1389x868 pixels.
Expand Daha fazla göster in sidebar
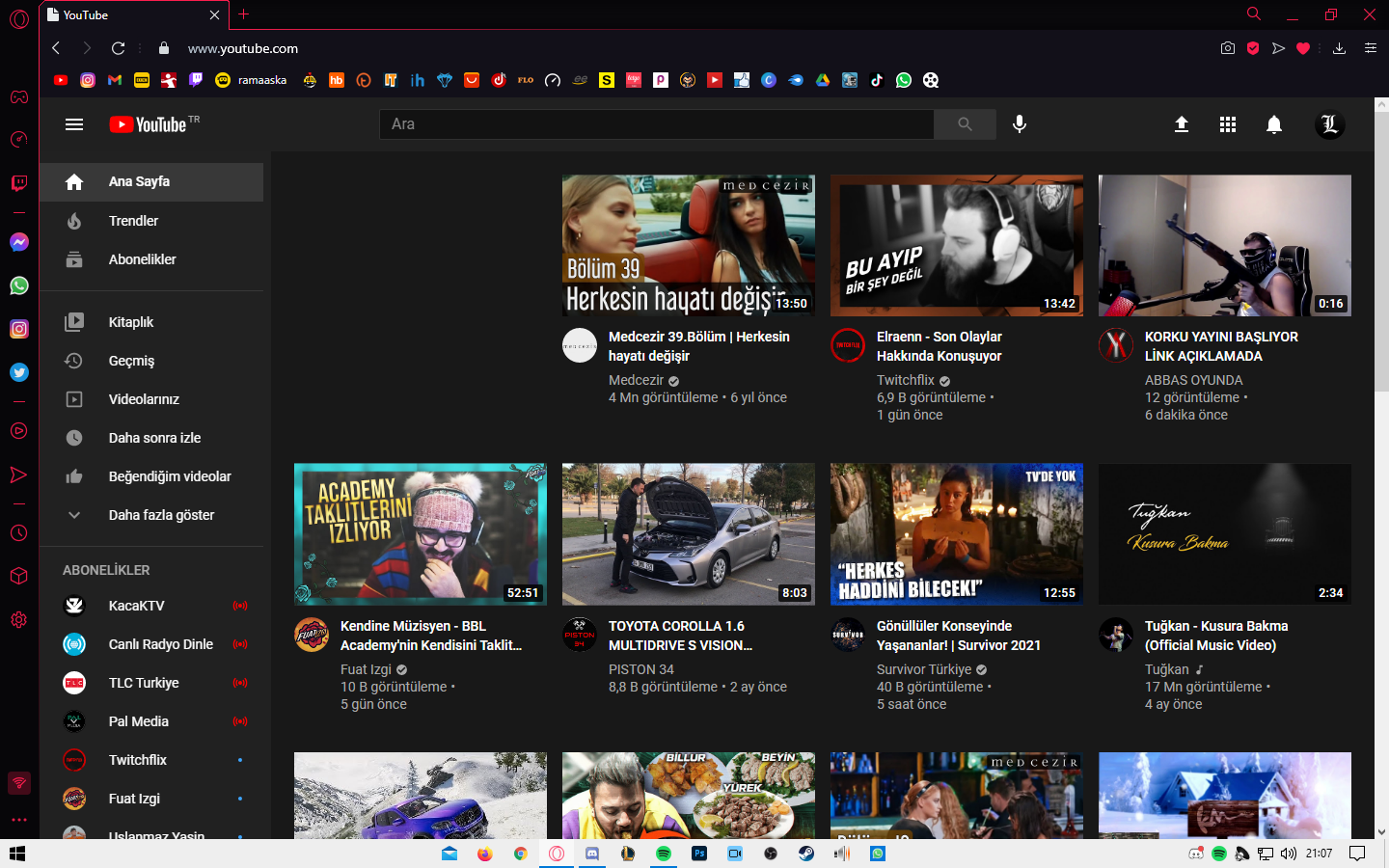(151, 515)
